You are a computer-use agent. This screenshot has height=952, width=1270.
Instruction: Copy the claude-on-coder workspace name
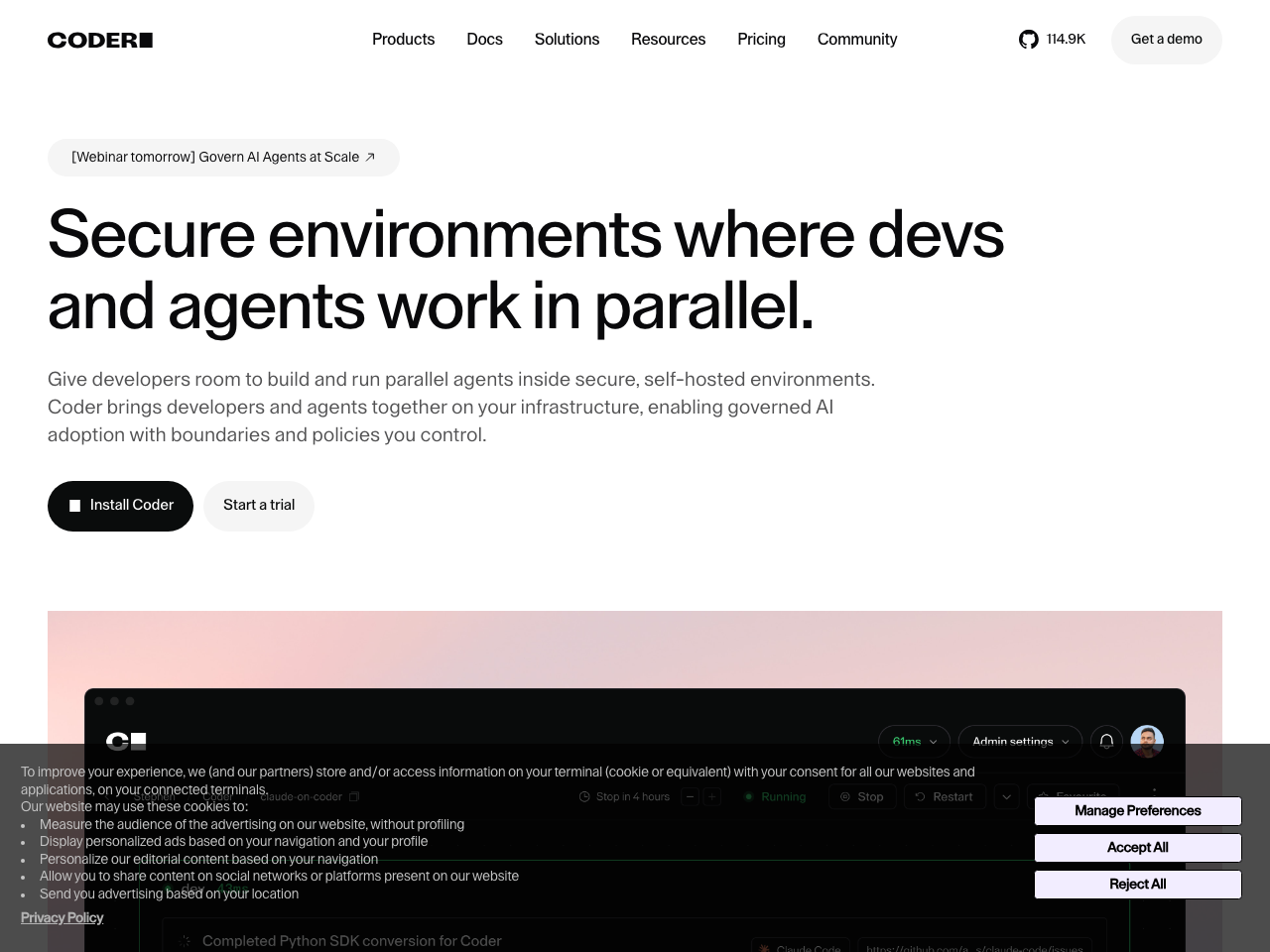coord(354,796)
